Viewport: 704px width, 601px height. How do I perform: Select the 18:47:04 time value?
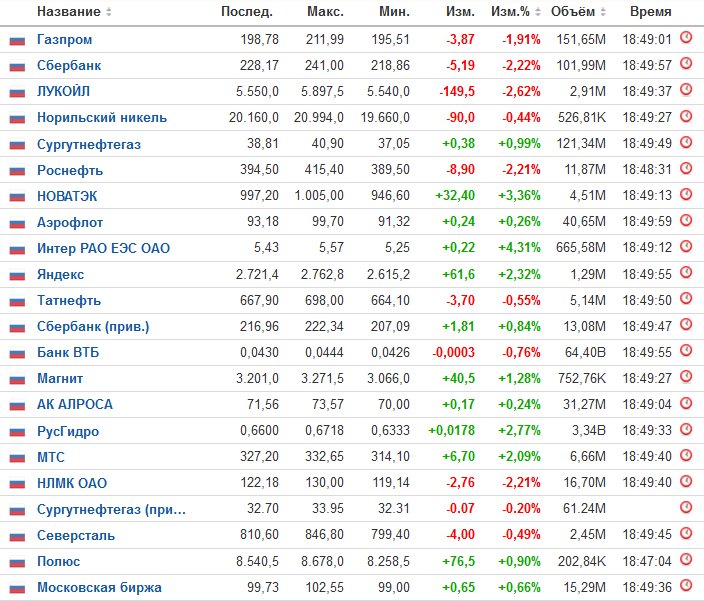(647, 562)
